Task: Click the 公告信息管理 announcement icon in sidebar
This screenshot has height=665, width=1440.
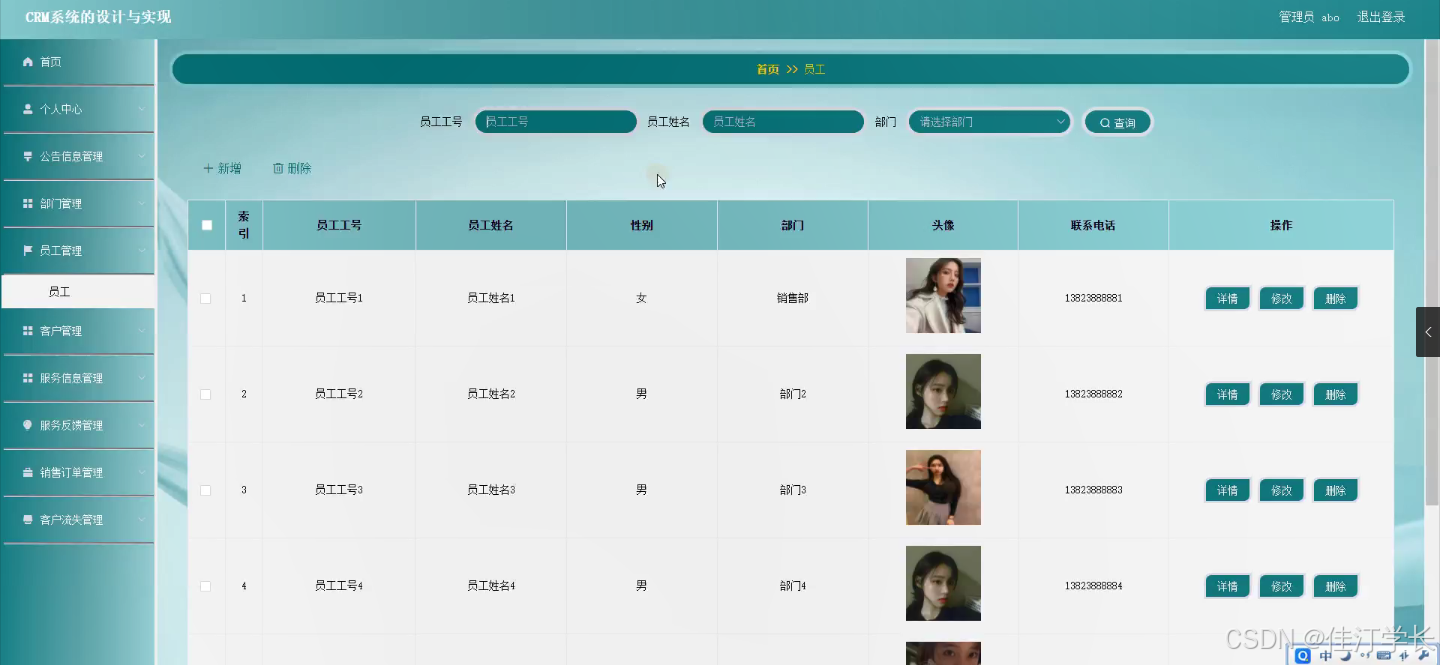Action: (29, 156)
